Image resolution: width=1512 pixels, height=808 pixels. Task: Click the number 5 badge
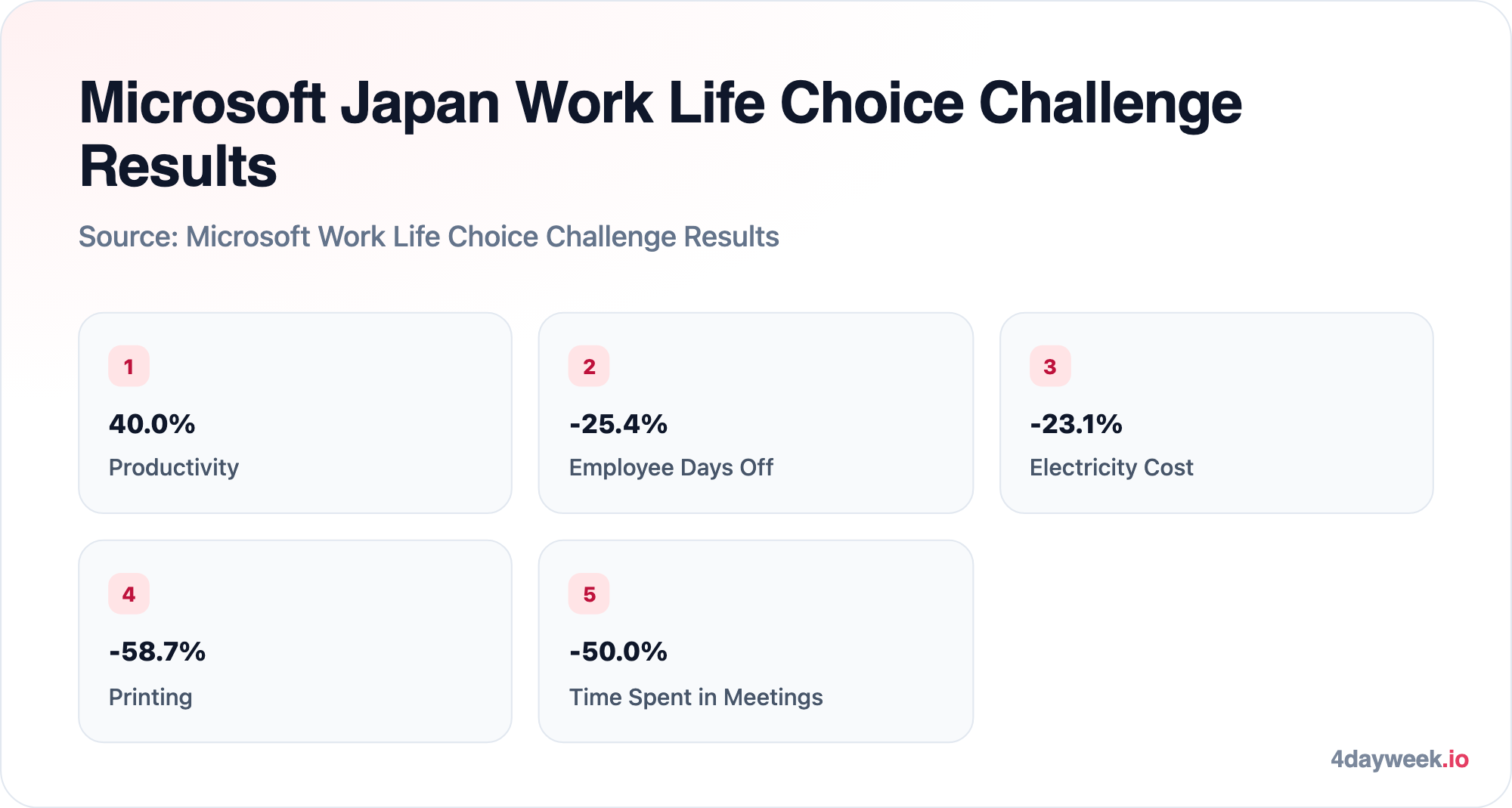point(589,594)
